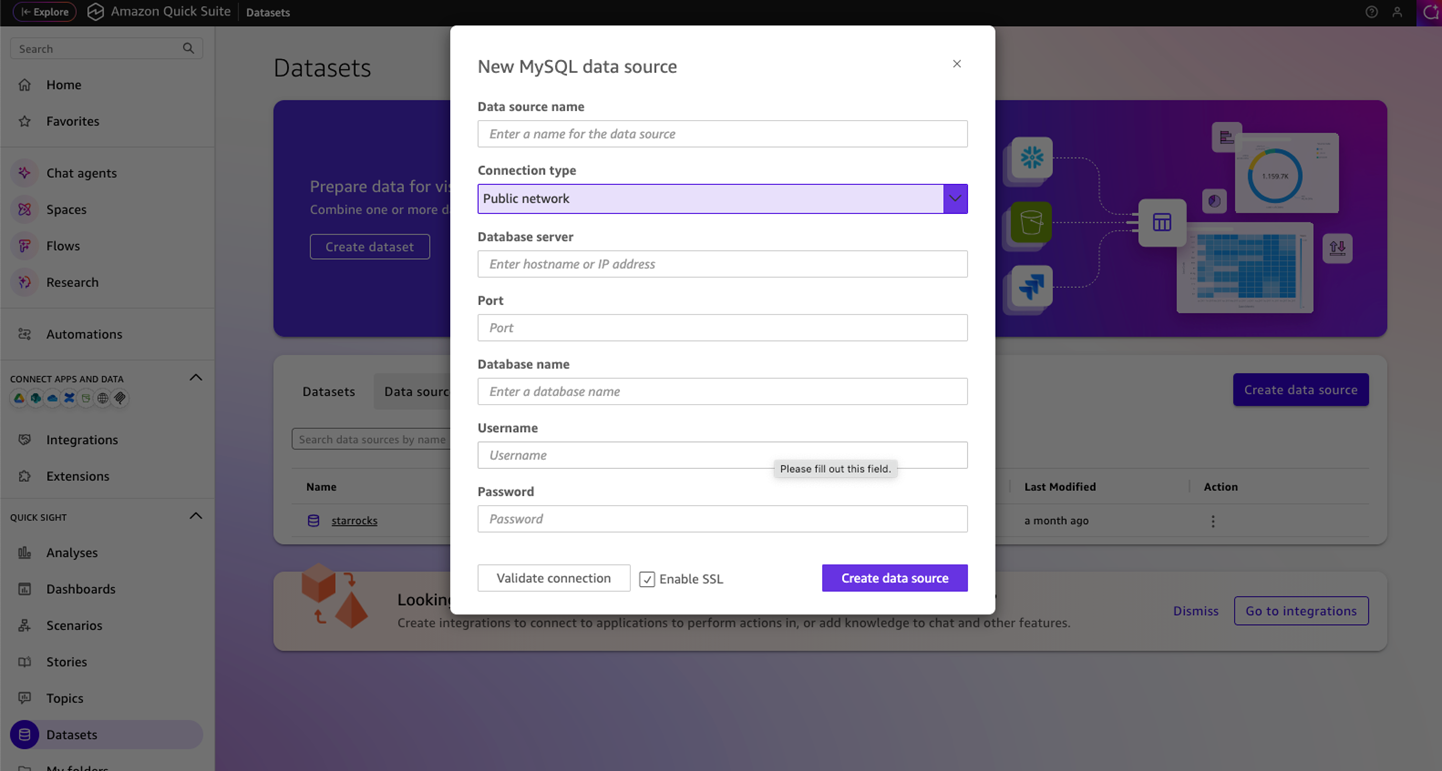1442x771 pixels.
Task: Switch to the Datasets tab
Action: coord(328,391)
